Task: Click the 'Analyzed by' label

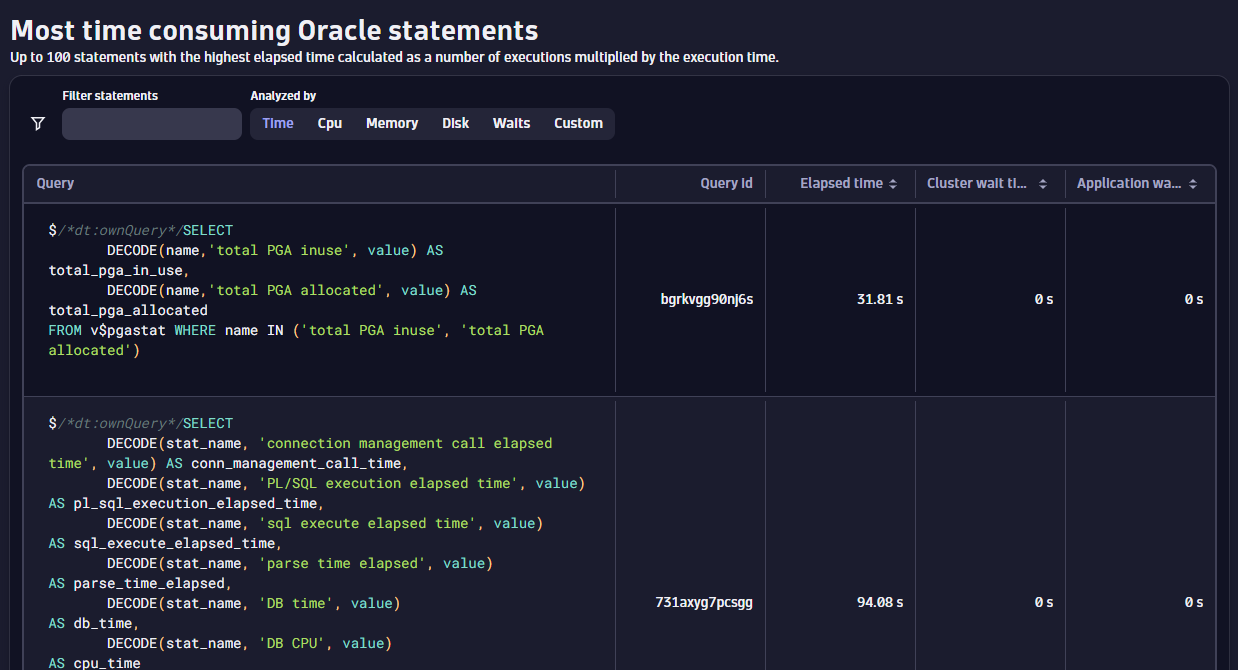Action: [x=283, y=96]
